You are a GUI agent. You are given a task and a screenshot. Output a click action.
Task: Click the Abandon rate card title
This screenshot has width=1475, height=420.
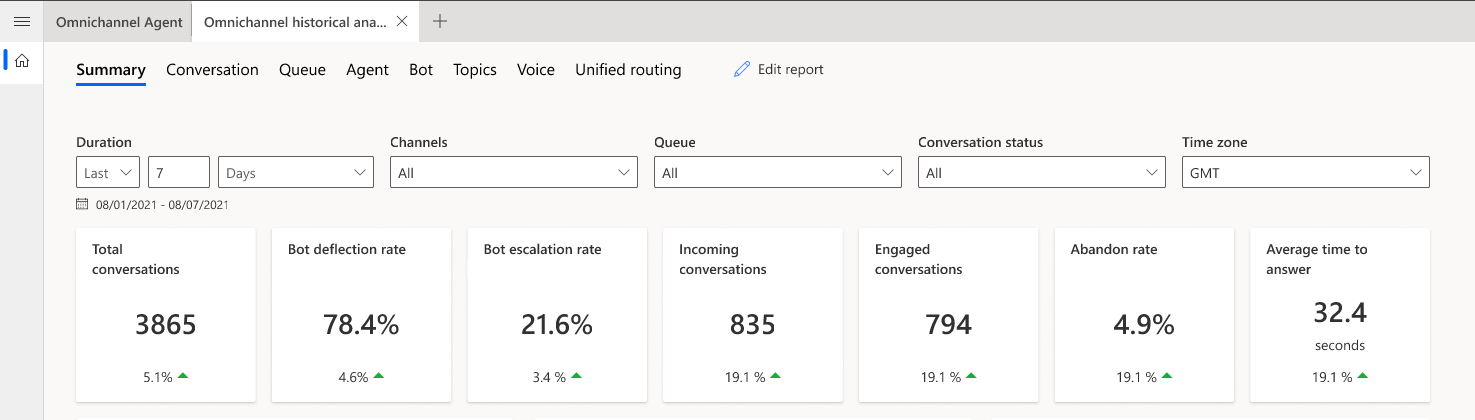(1114, 249)
